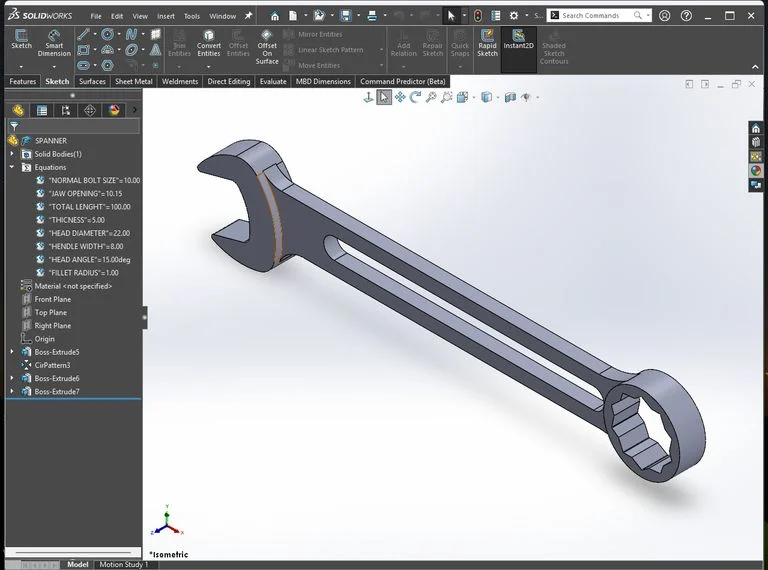
Task: Select the Smart Dimension tool
Action: point(54,43)
